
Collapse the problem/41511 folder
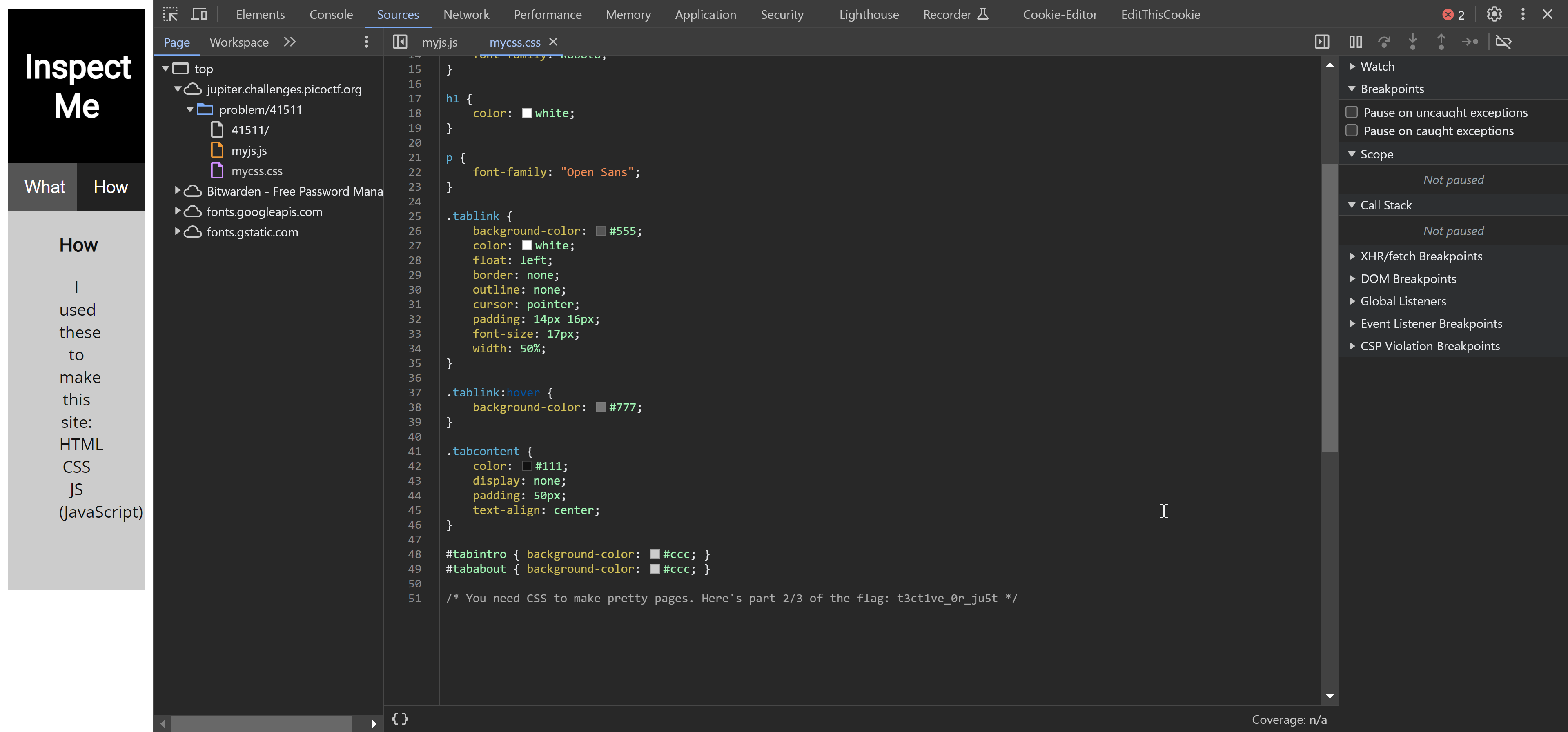pos(190,109)
